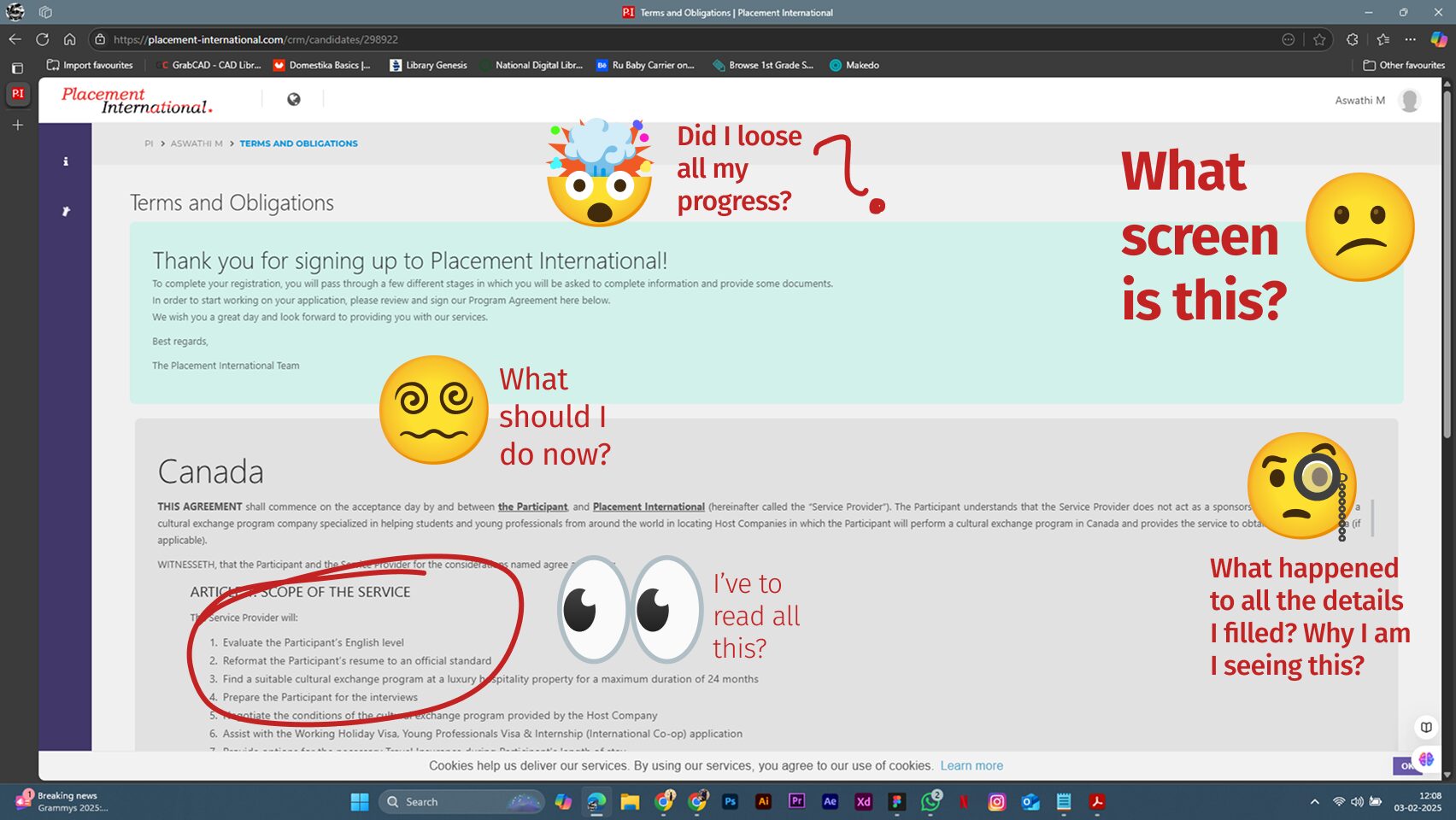This screenshot has width=1456, height=820.
Task: Open the immersive reader page icon
Action: pos(1426,727)
